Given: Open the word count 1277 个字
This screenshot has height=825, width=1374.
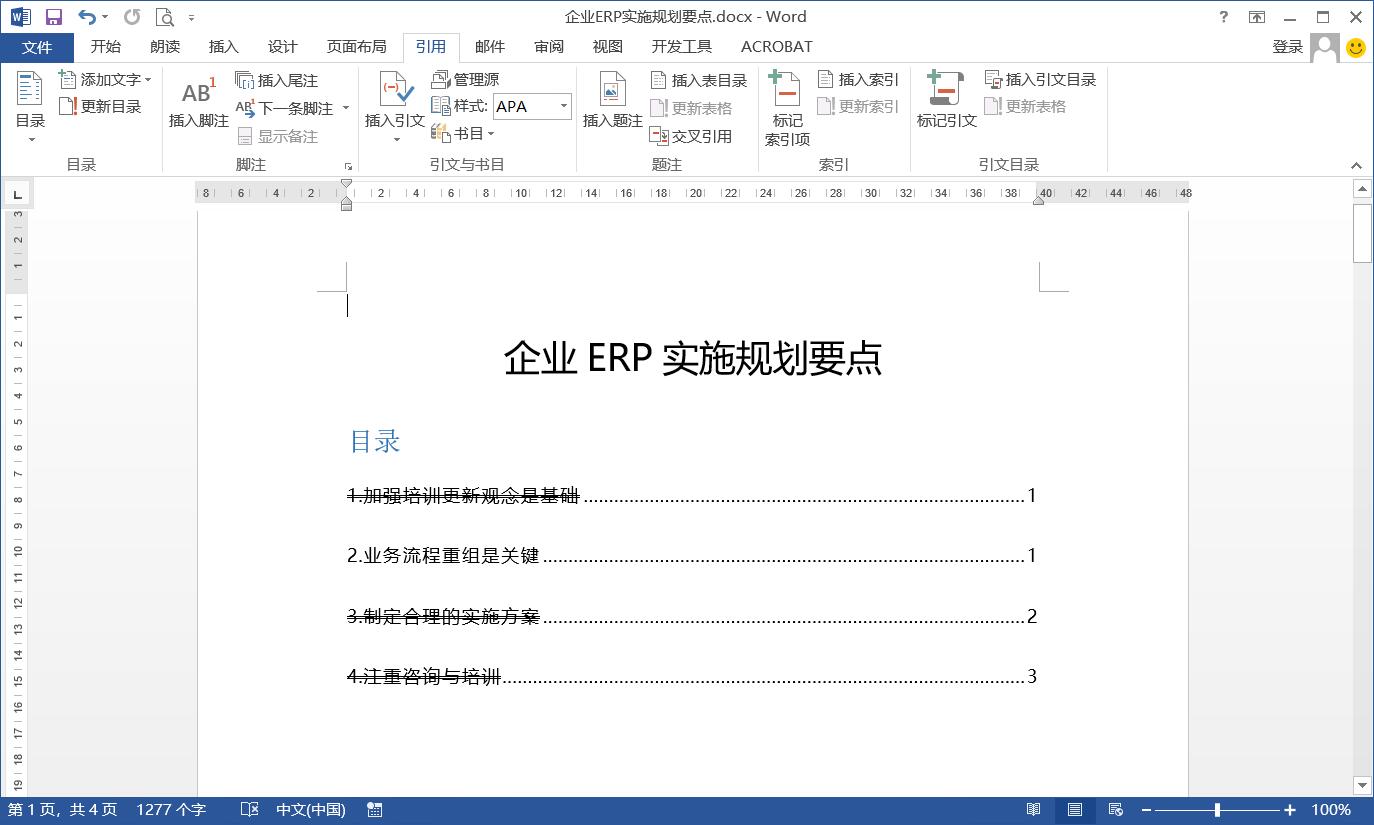Looking at the screenshot, I should 171,810.
